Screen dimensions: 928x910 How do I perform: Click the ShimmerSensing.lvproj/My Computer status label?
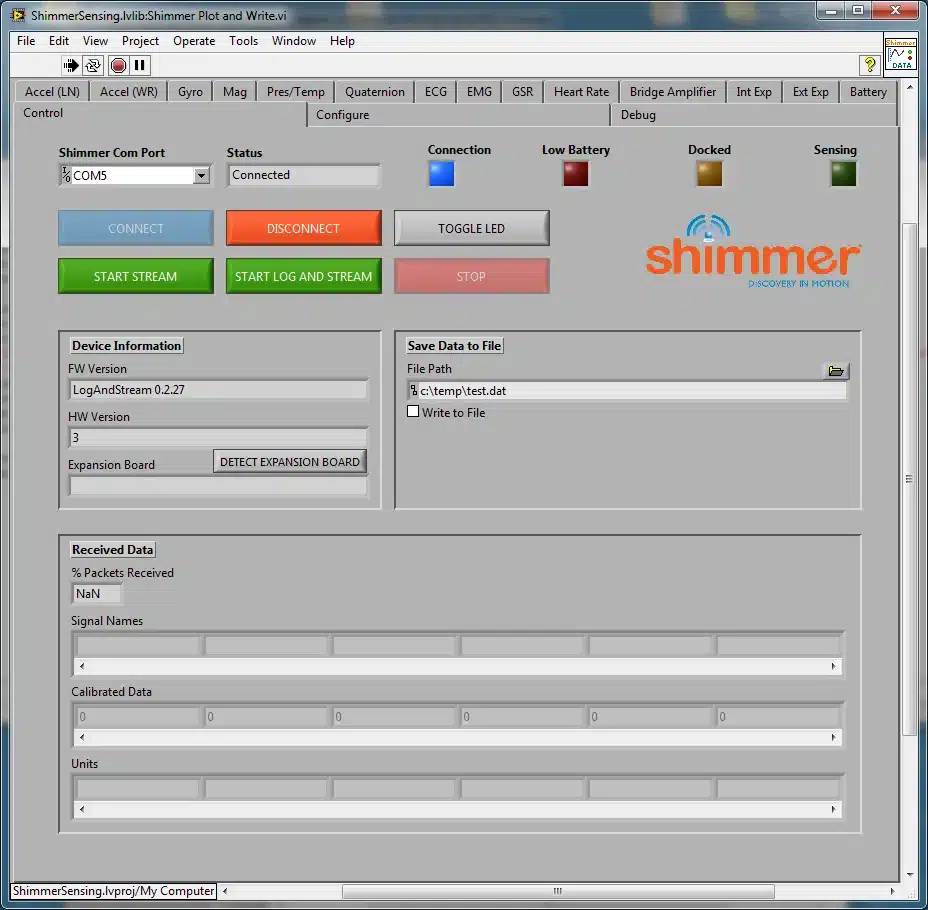(114, 891)
